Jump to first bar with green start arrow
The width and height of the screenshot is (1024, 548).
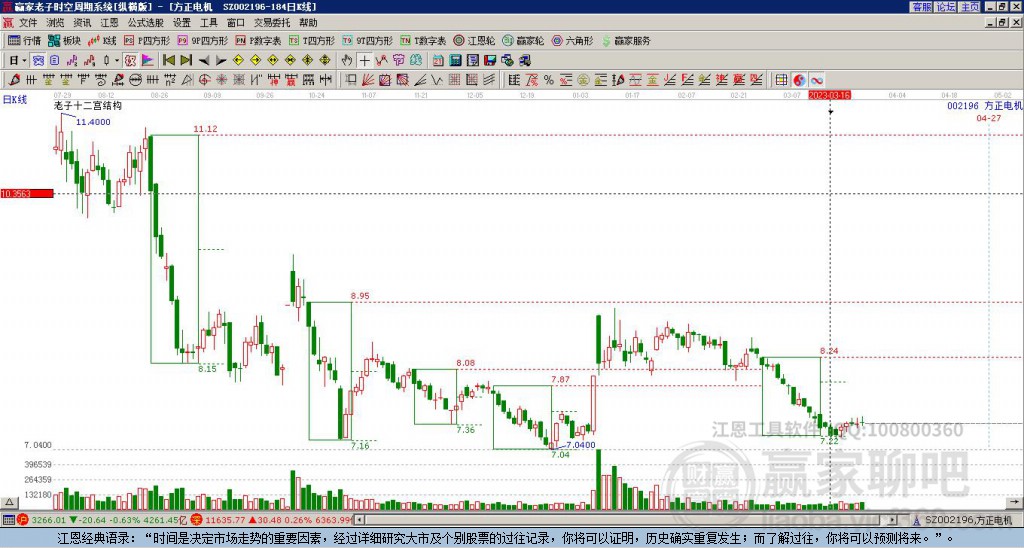(x=168, y=61)
